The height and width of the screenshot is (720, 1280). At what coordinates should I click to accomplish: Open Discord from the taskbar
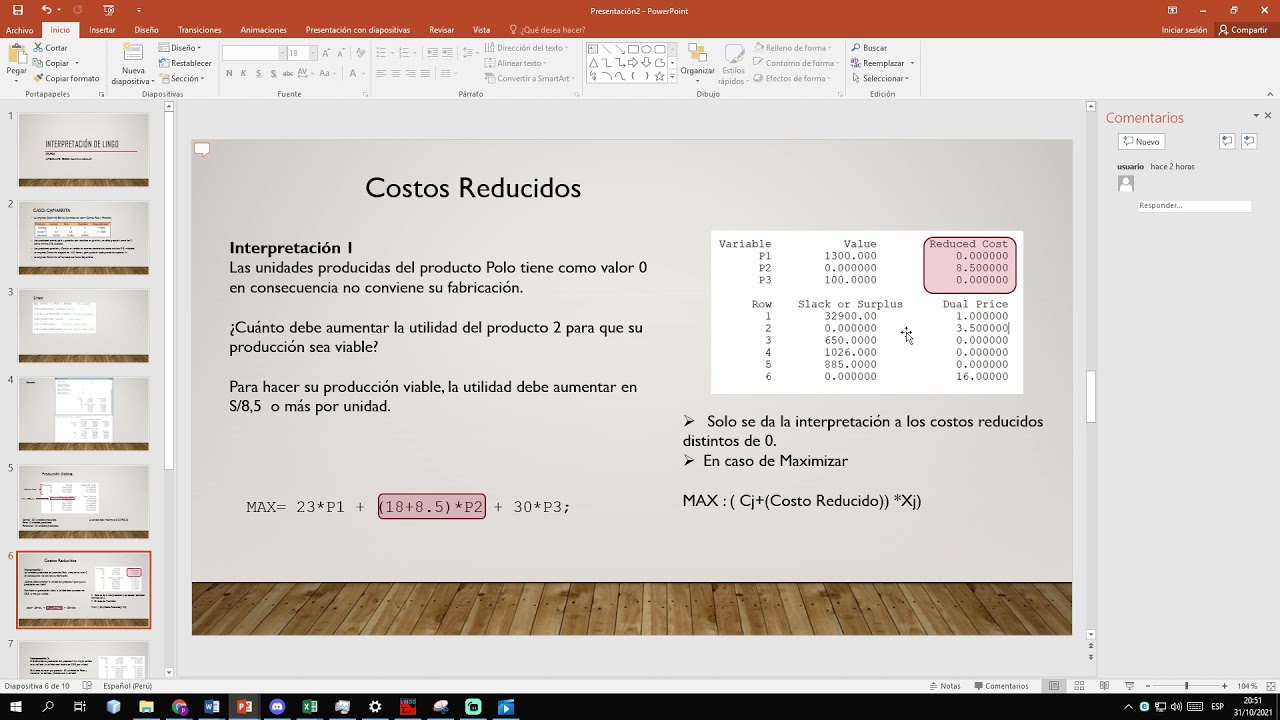click(277, 707)
